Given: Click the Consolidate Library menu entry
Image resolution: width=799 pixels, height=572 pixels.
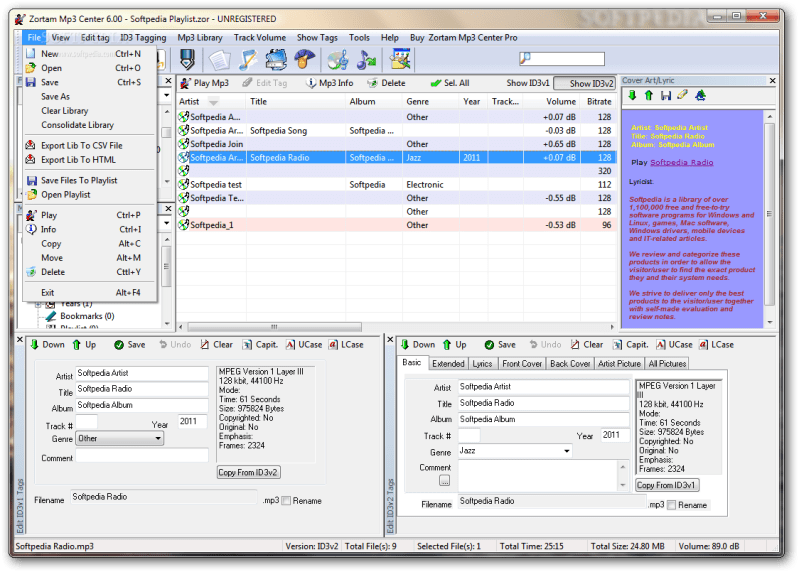Looking at the screenshot, I should [77, 125].
